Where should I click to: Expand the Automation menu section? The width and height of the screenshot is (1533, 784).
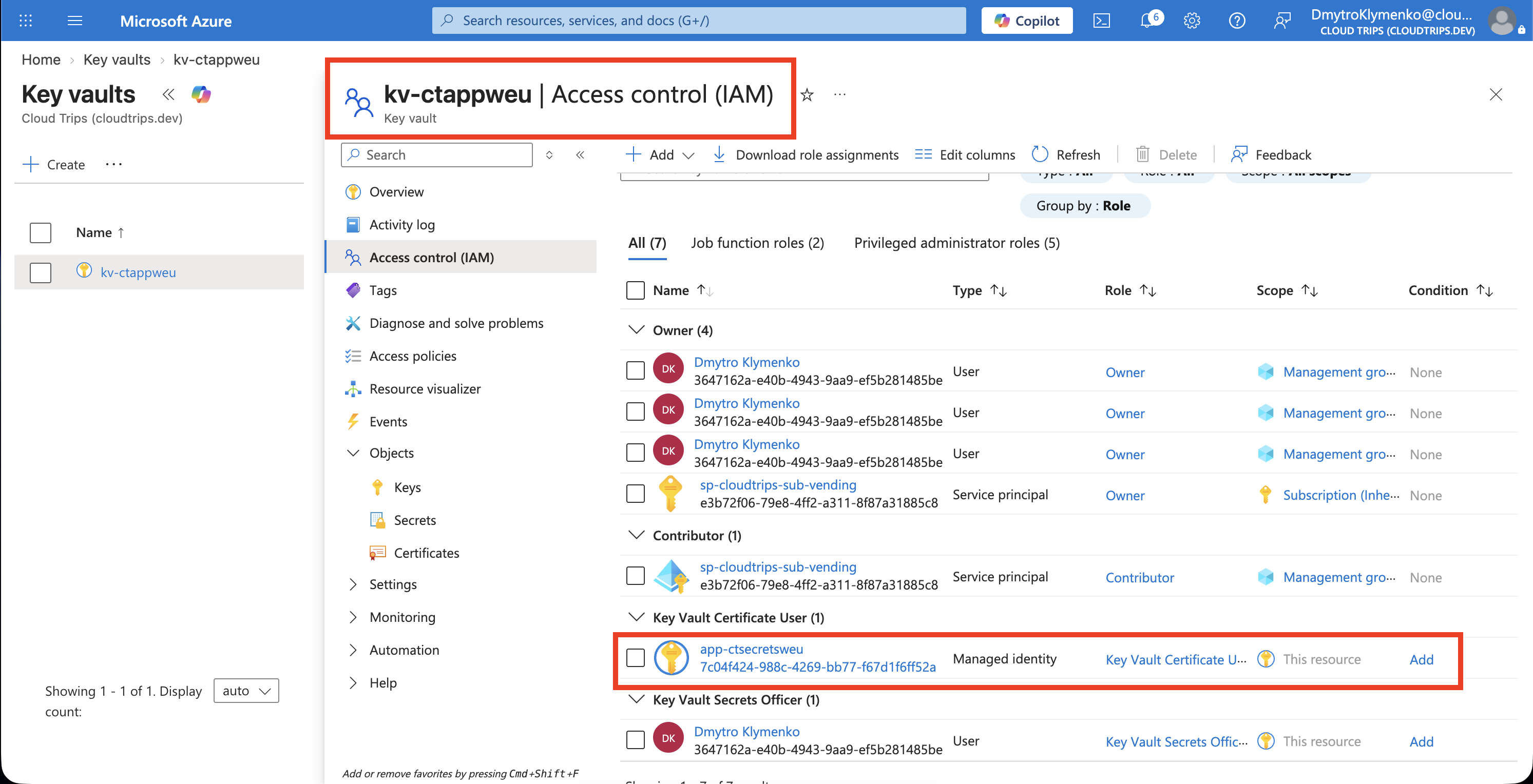[353, 650]
